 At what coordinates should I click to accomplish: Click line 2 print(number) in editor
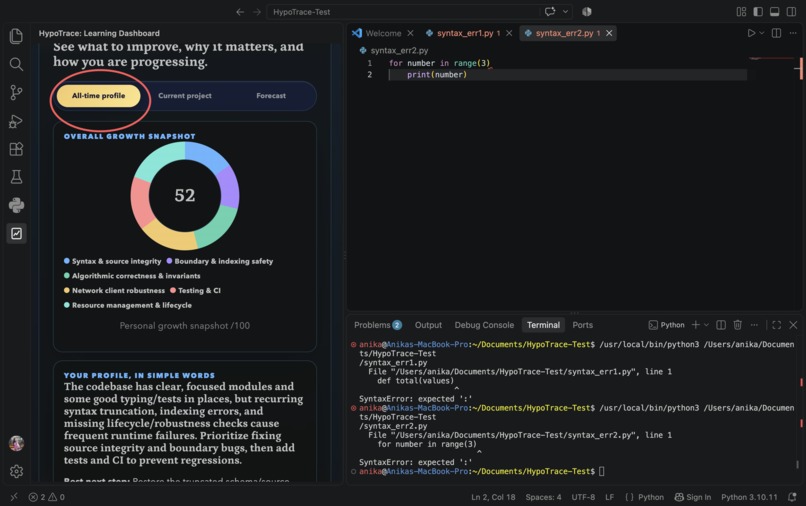click(x=437, y=75)
